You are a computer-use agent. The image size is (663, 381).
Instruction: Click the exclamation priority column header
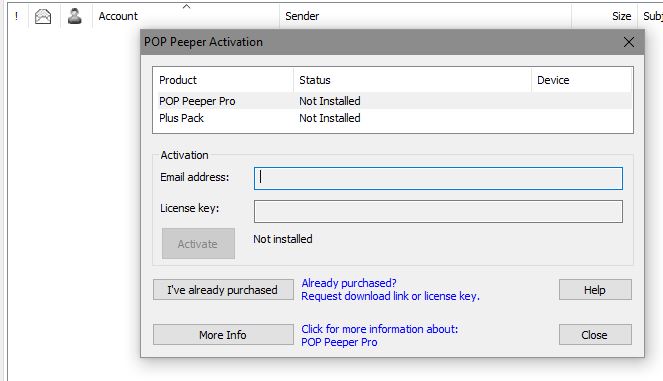16,16
